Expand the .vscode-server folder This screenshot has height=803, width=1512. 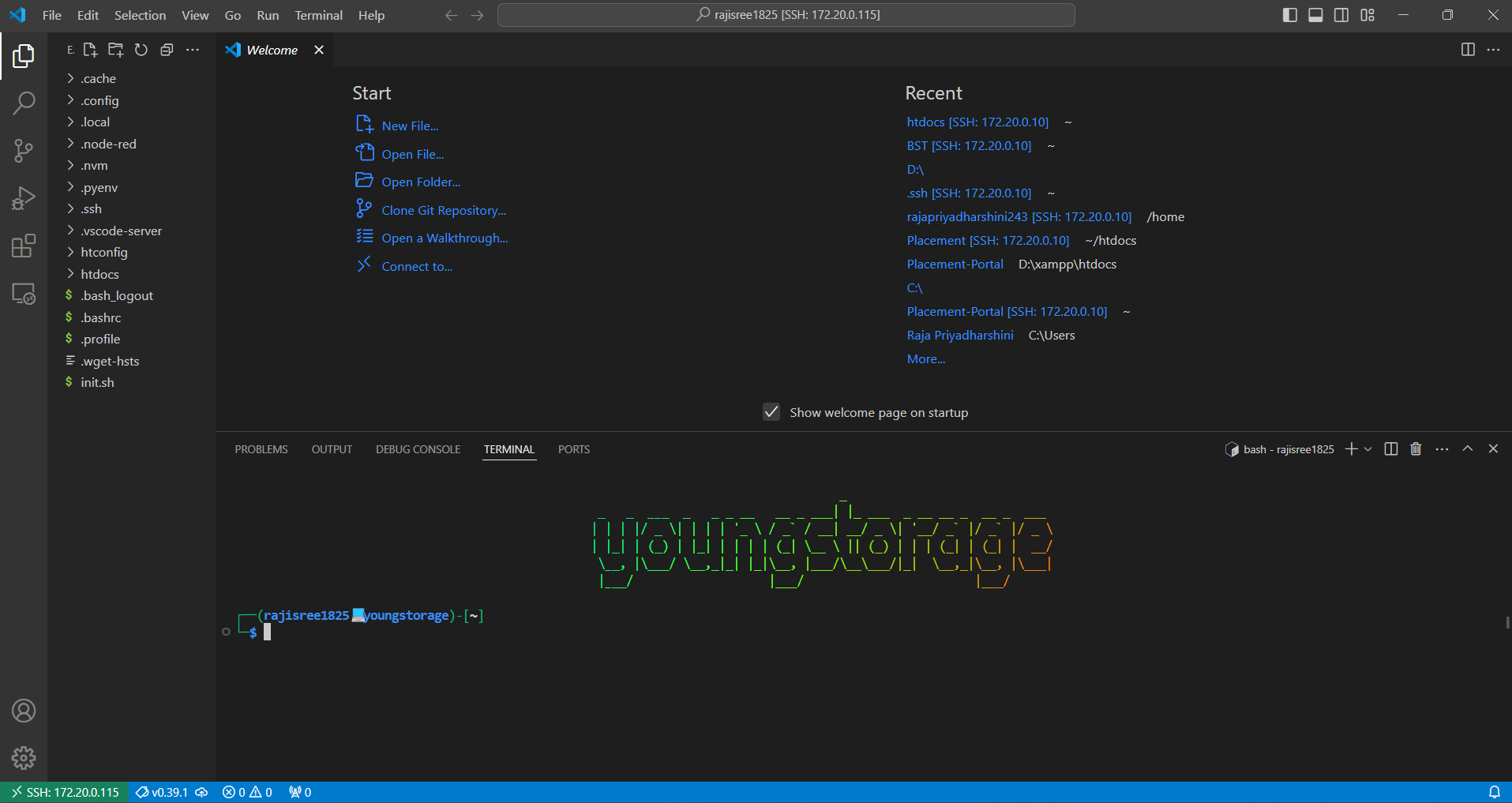[x=121, y=231]
